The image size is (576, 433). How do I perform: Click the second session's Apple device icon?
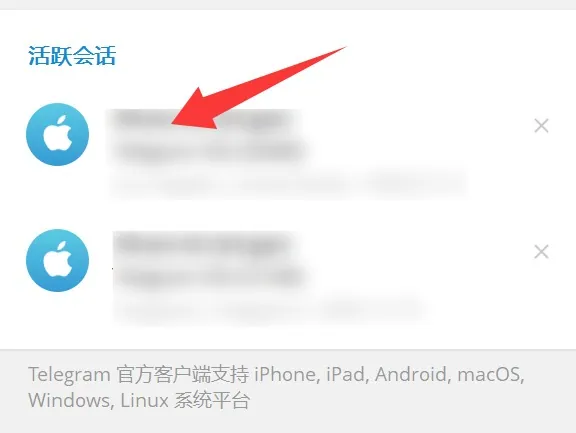click(58, 260)
